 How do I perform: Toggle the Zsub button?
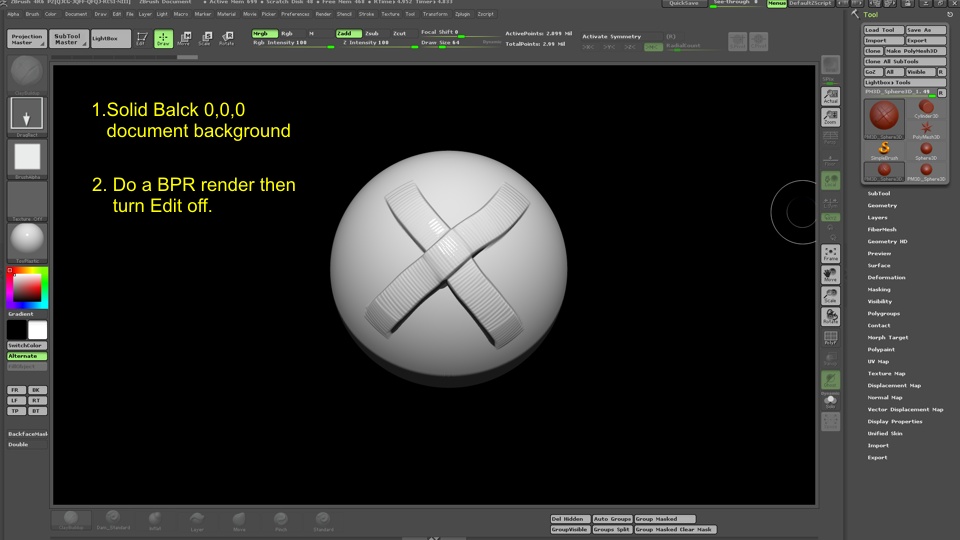coord(375,34)
